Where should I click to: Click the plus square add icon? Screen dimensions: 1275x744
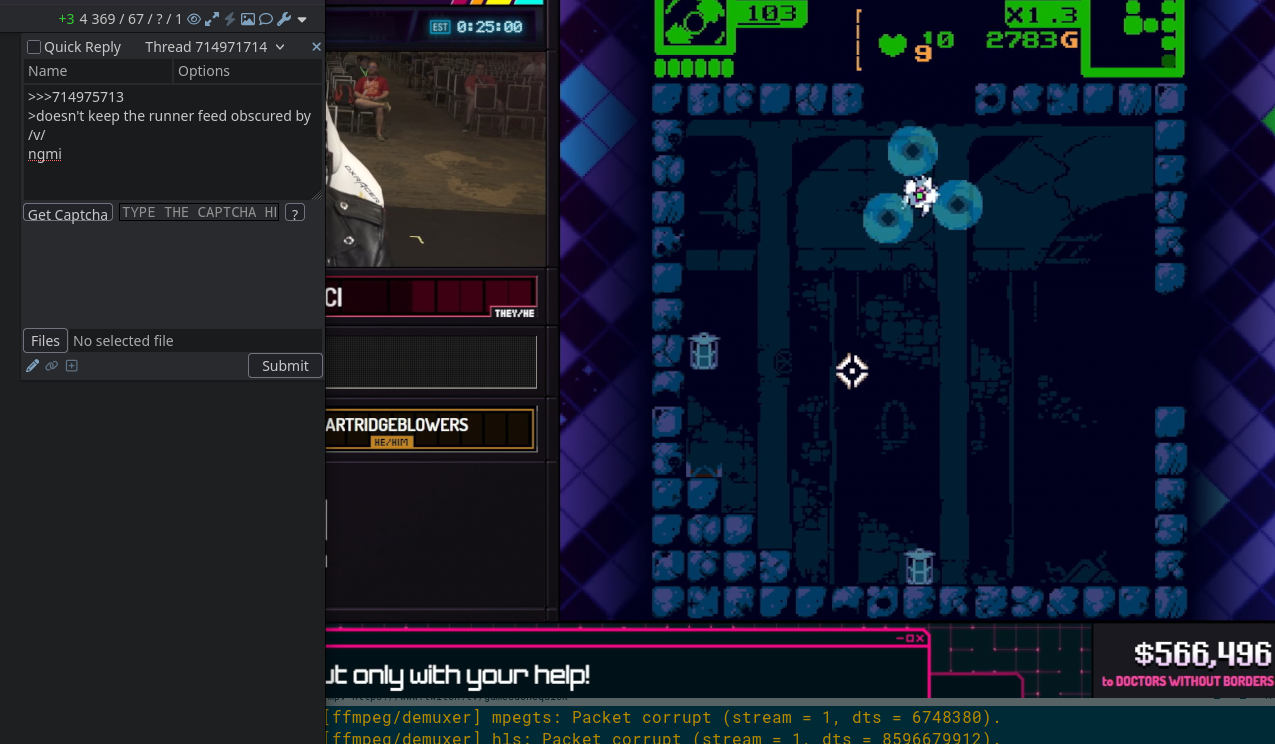(71, 366)
